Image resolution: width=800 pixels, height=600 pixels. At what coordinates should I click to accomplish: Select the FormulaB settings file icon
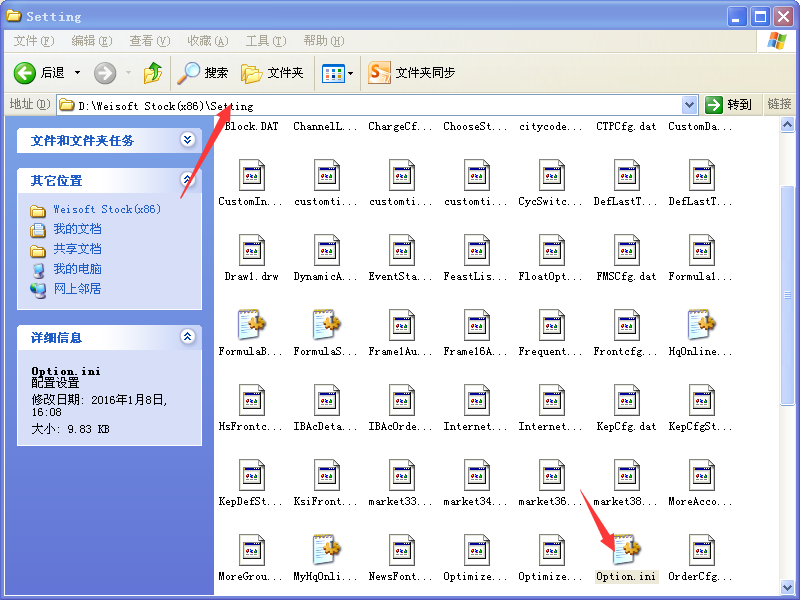[252, 324]
